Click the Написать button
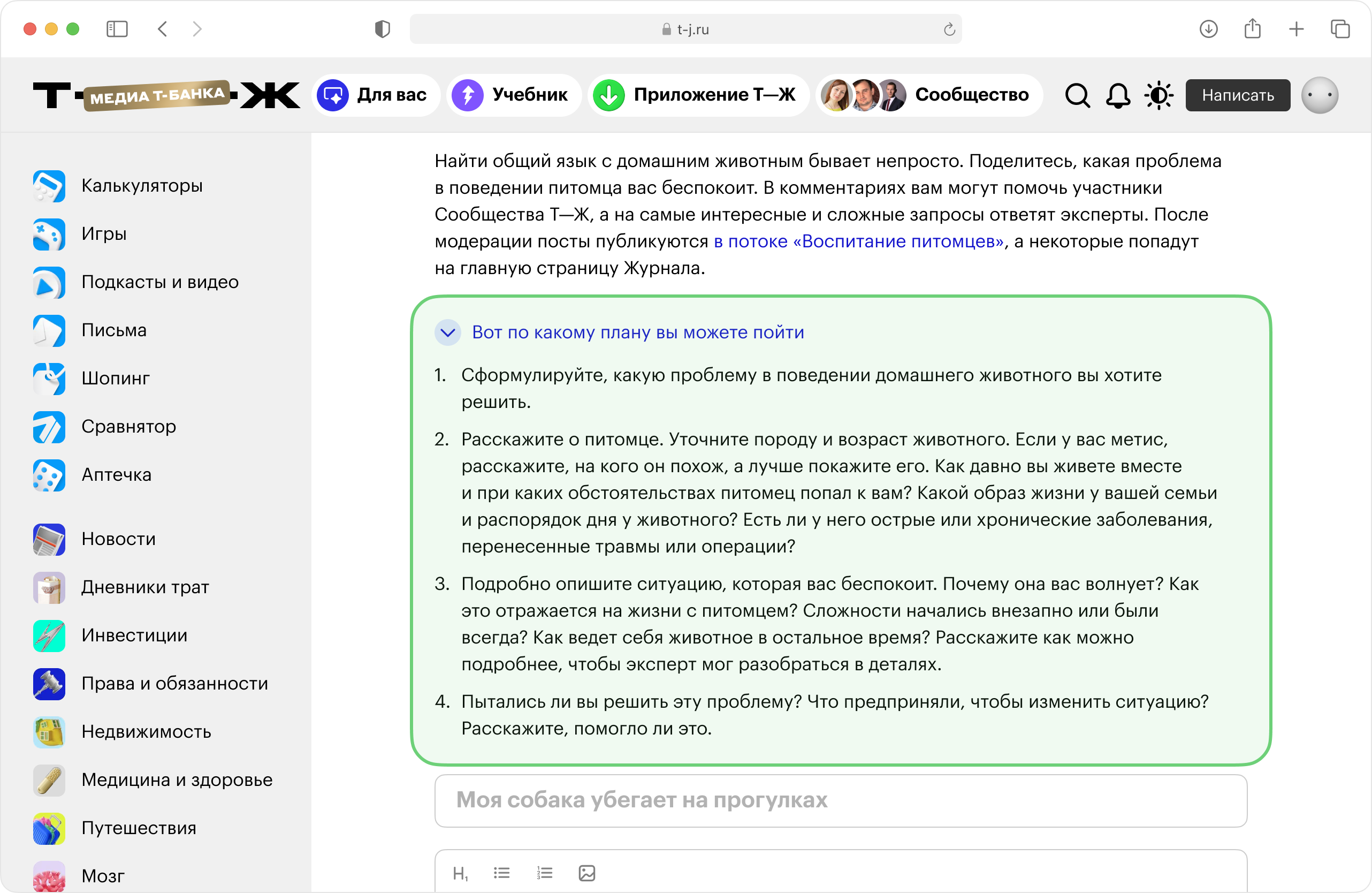The height and width of the screenshot is (893, 1372). pyautogui.click(x=1237, y=95)
